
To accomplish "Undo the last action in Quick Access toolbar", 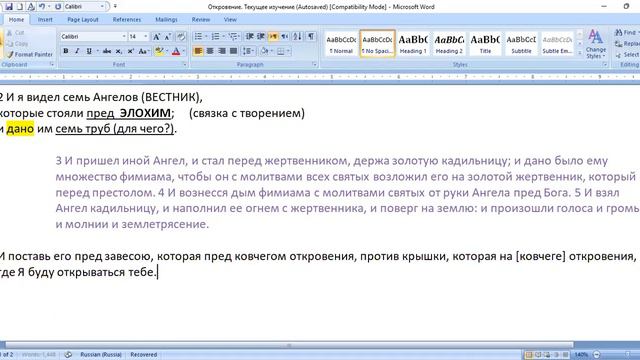I will (42, 7).
